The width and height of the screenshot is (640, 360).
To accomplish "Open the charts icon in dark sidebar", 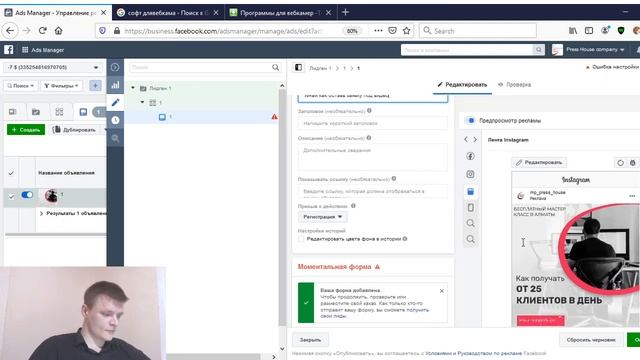I will coord(115,85).
